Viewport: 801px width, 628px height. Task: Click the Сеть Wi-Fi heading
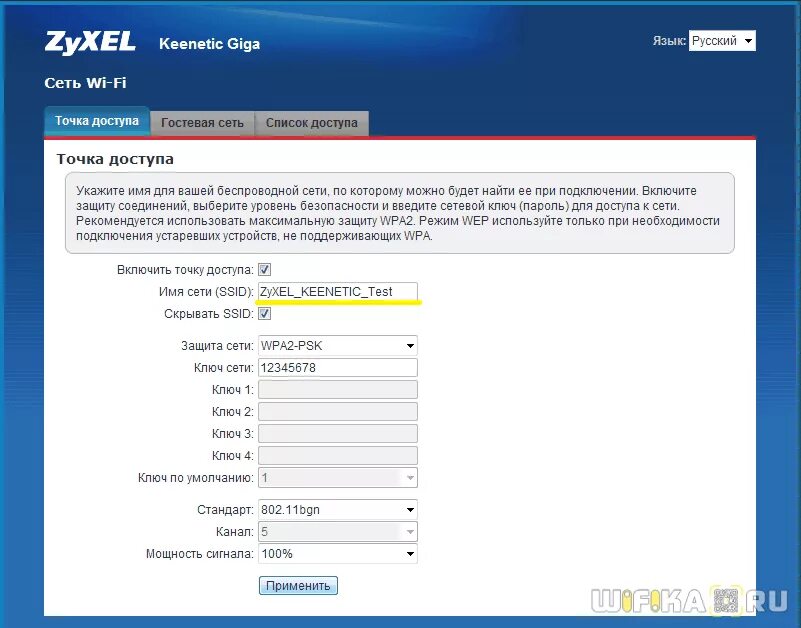[x=85, y=83]
